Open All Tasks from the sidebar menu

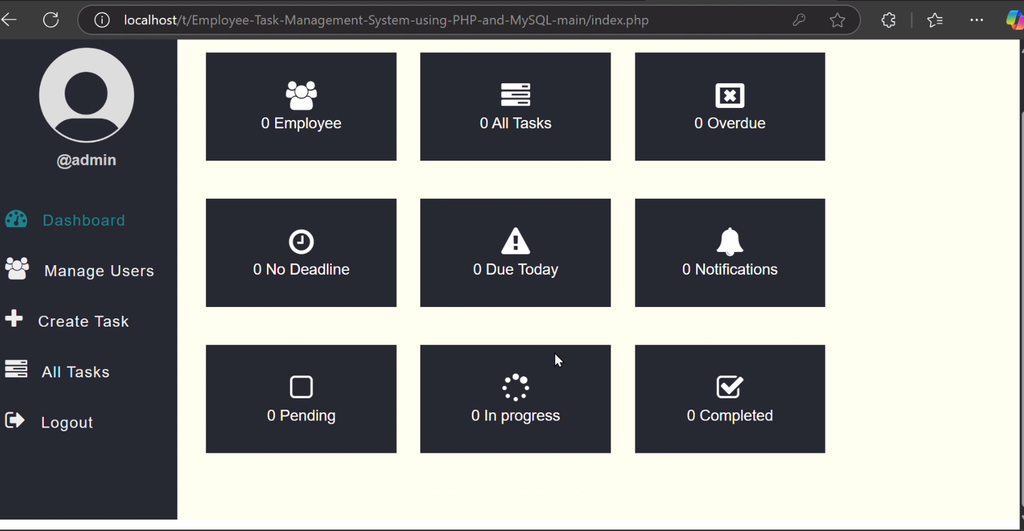[76, 372]
